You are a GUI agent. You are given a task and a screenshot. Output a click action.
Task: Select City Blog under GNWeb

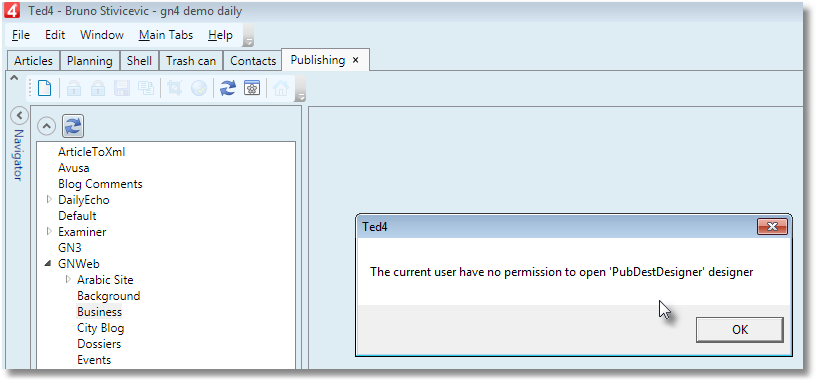pos(101,328)
